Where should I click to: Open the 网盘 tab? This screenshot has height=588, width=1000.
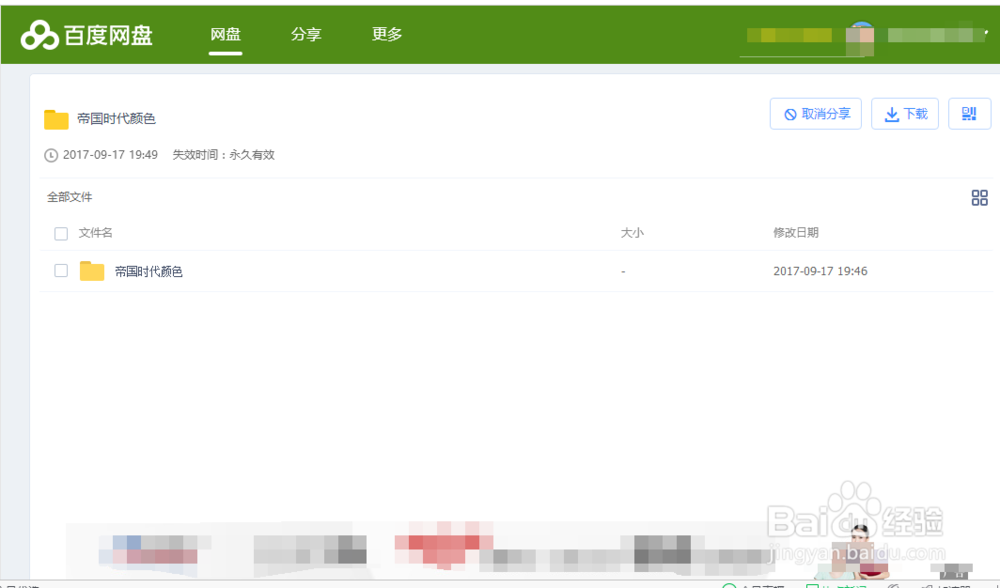click(225, 34)
